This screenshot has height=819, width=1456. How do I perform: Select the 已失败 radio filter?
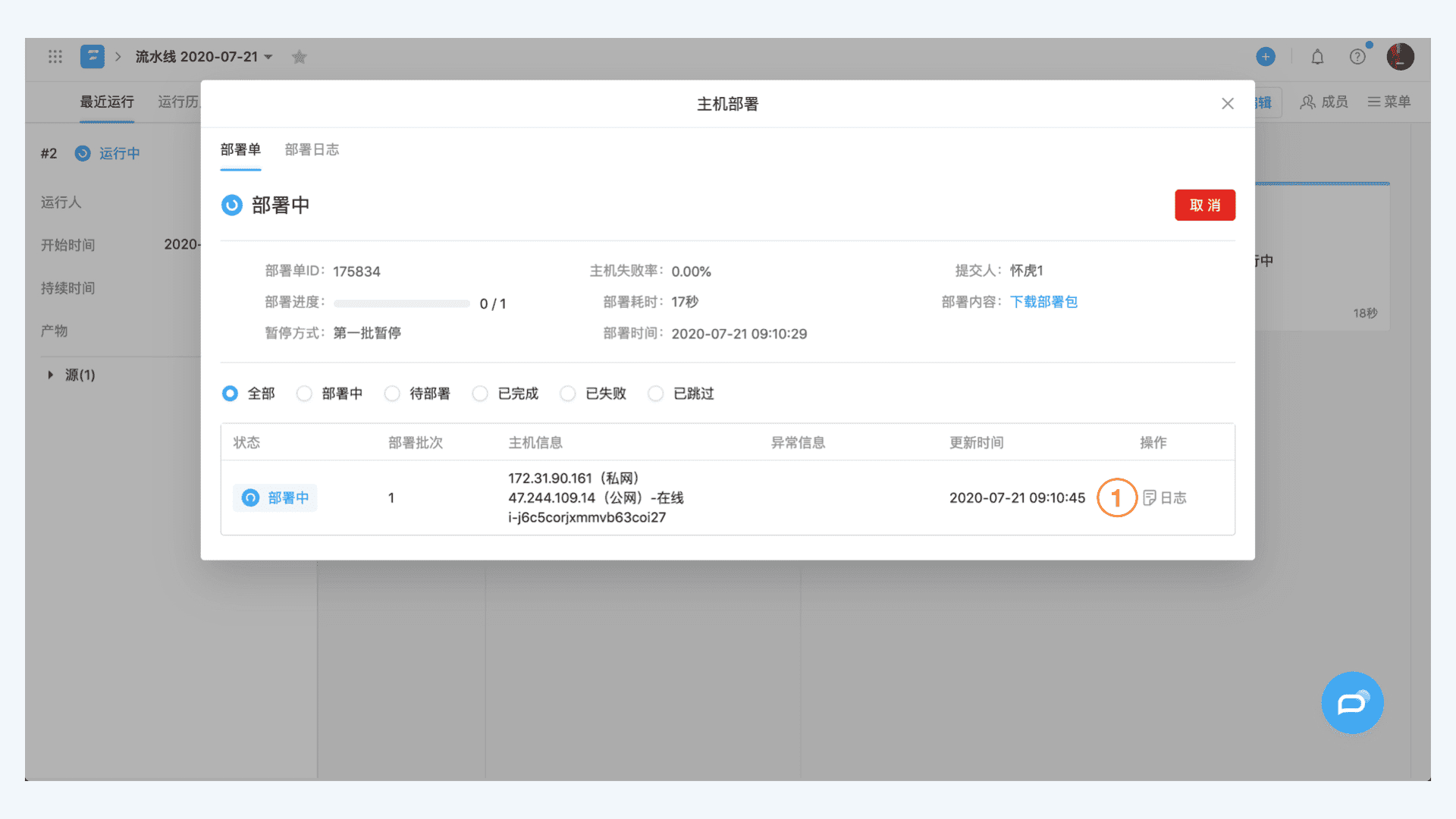568,394
